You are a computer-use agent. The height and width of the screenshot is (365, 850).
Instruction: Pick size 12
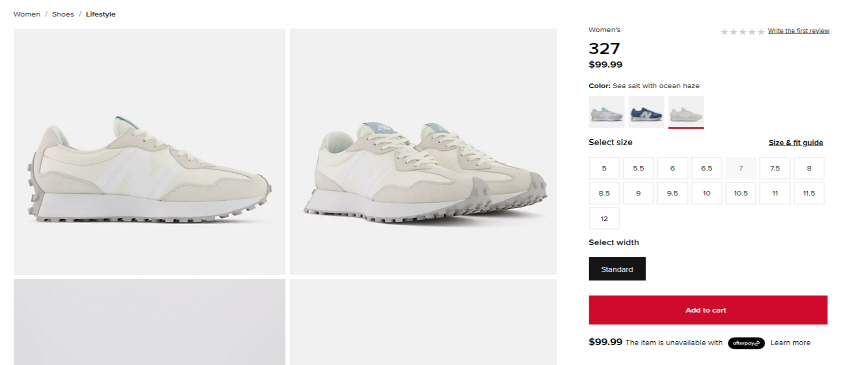click(604, 219)
